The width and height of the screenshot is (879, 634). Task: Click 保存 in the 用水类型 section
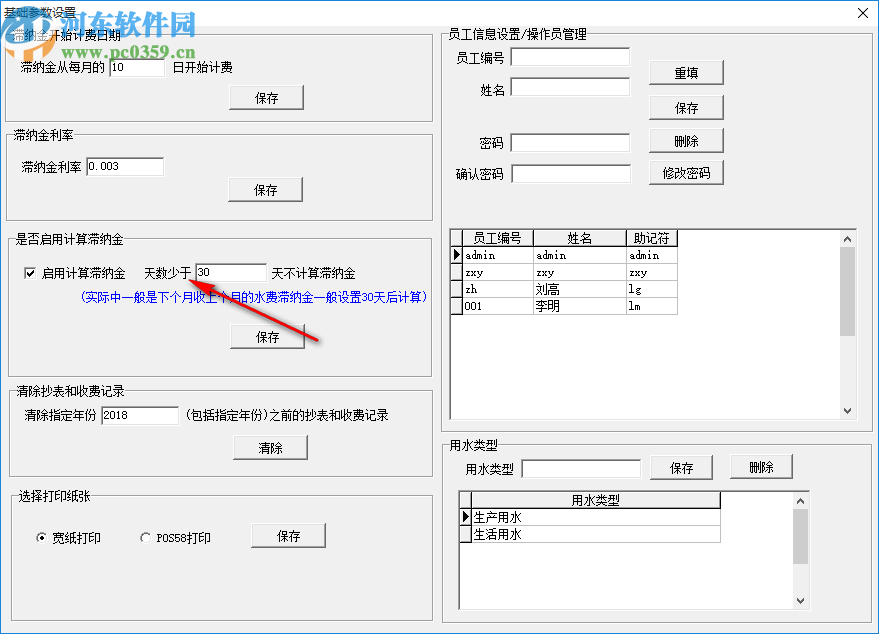[x=681, y=467]
